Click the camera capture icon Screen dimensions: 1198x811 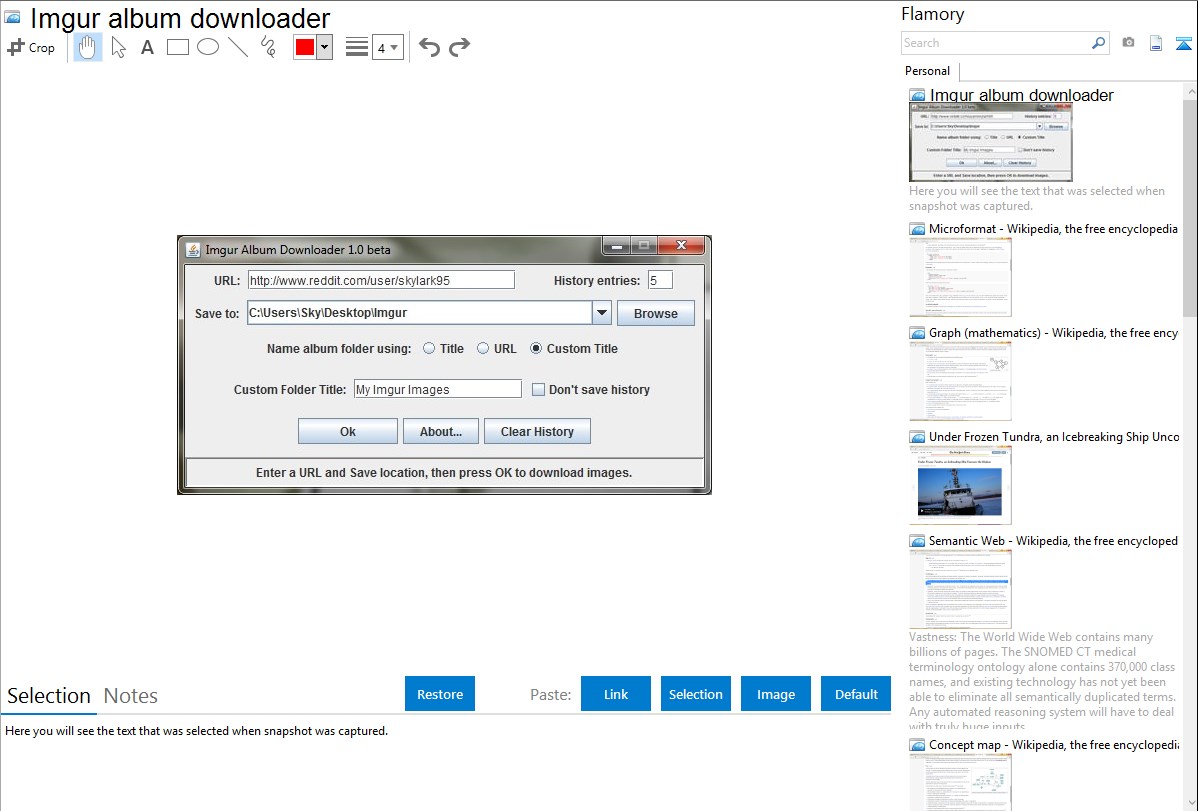click(1128, 43)
